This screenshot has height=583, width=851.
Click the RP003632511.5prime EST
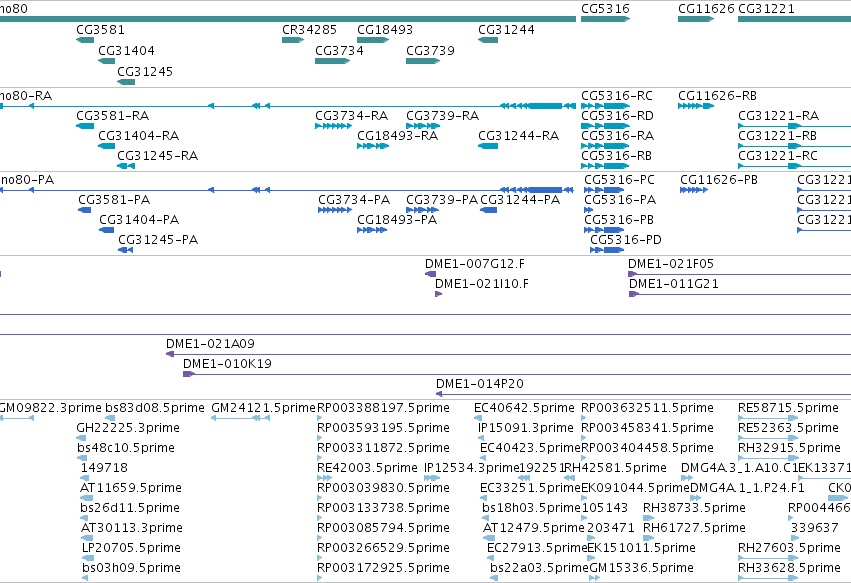coord(583,418)
